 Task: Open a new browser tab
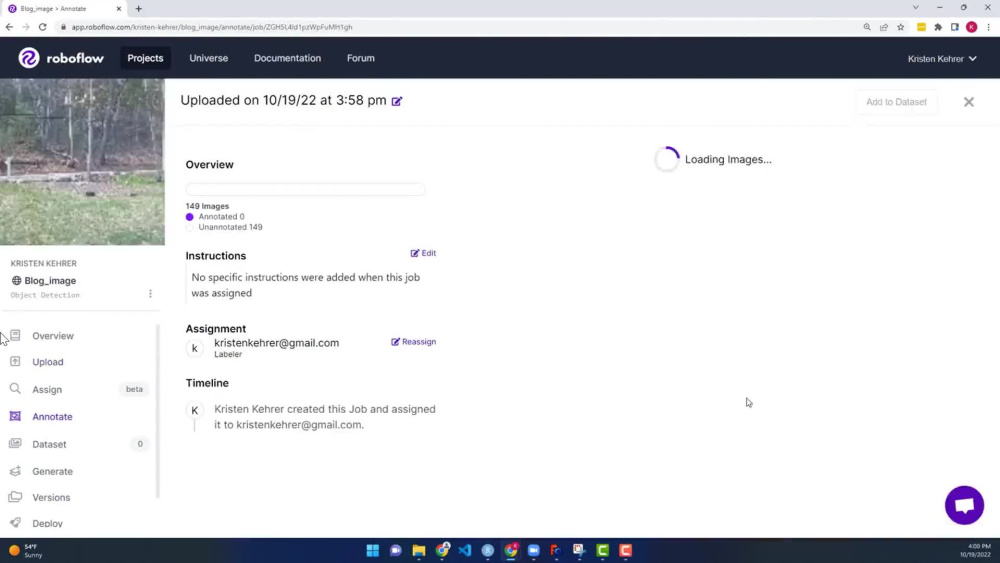pyautogui.click(x=138, y=9)
